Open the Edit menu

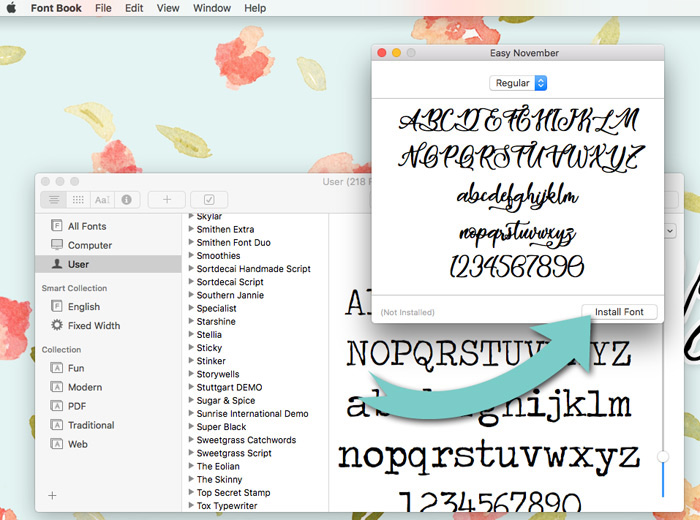tap(134, 8)
